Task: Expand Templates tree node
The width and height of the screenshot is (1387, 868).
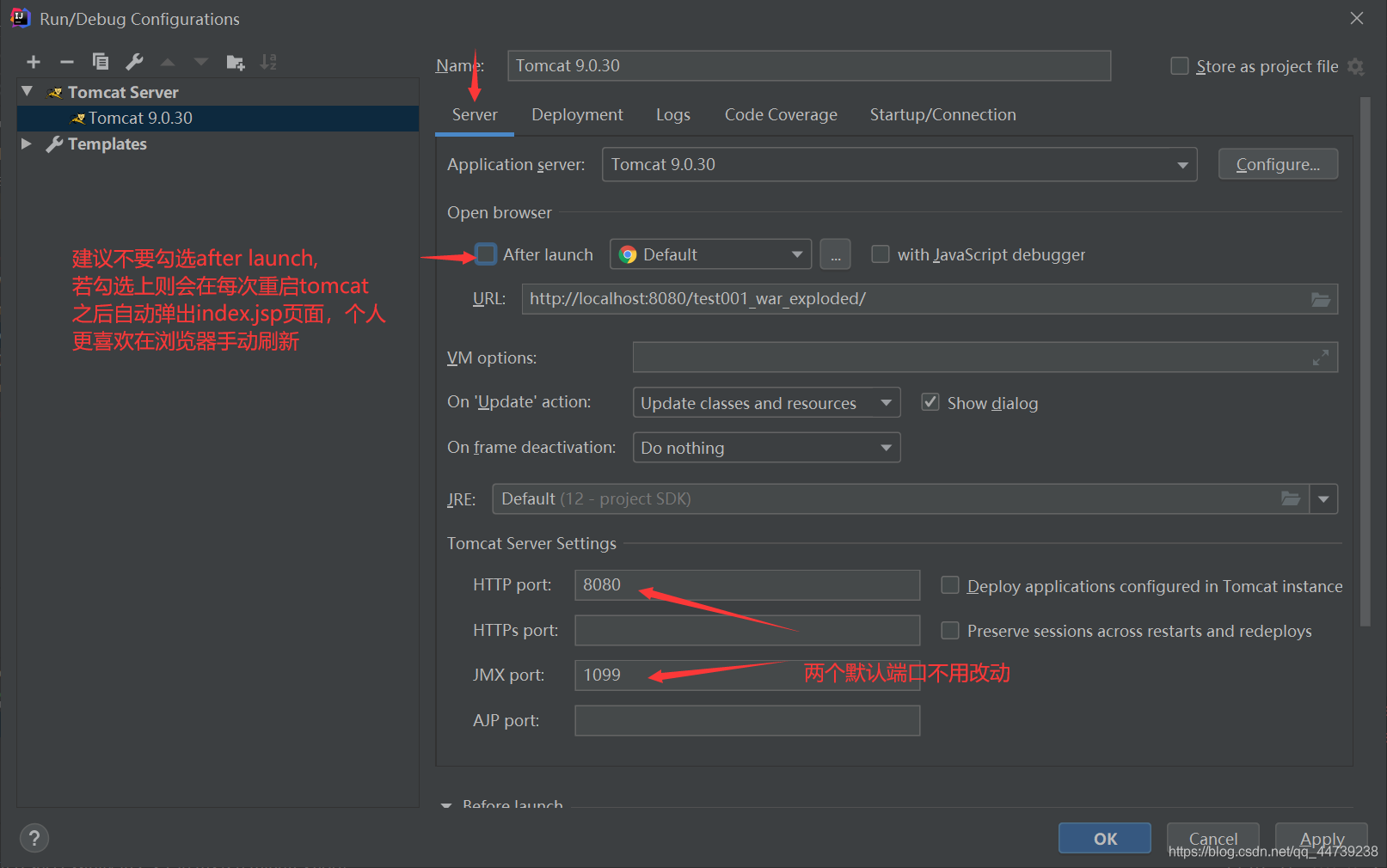Action: pyautogui.click(x=27, y=144)
